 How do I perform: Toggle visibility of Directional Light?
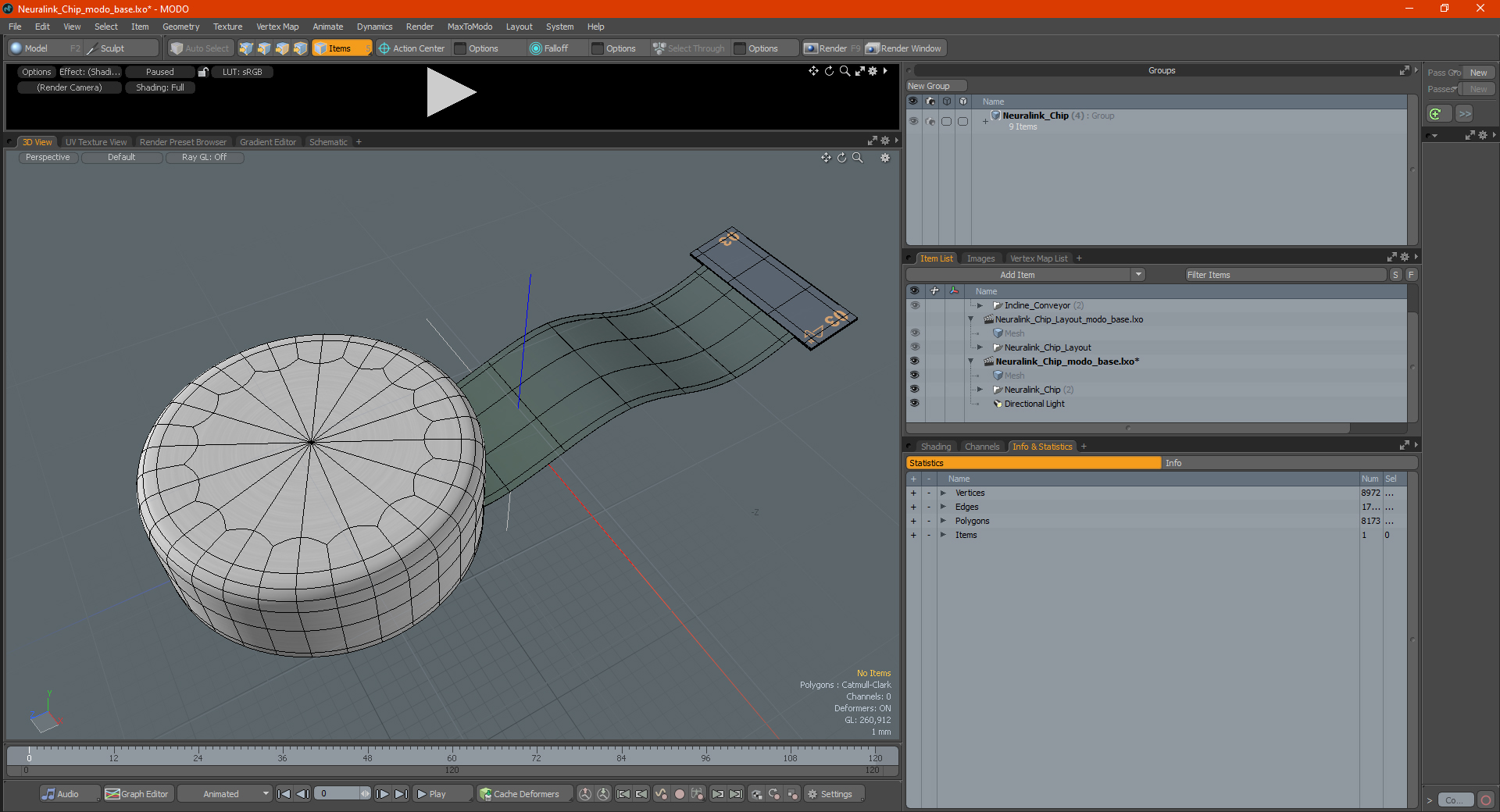(x=915, y=404)
